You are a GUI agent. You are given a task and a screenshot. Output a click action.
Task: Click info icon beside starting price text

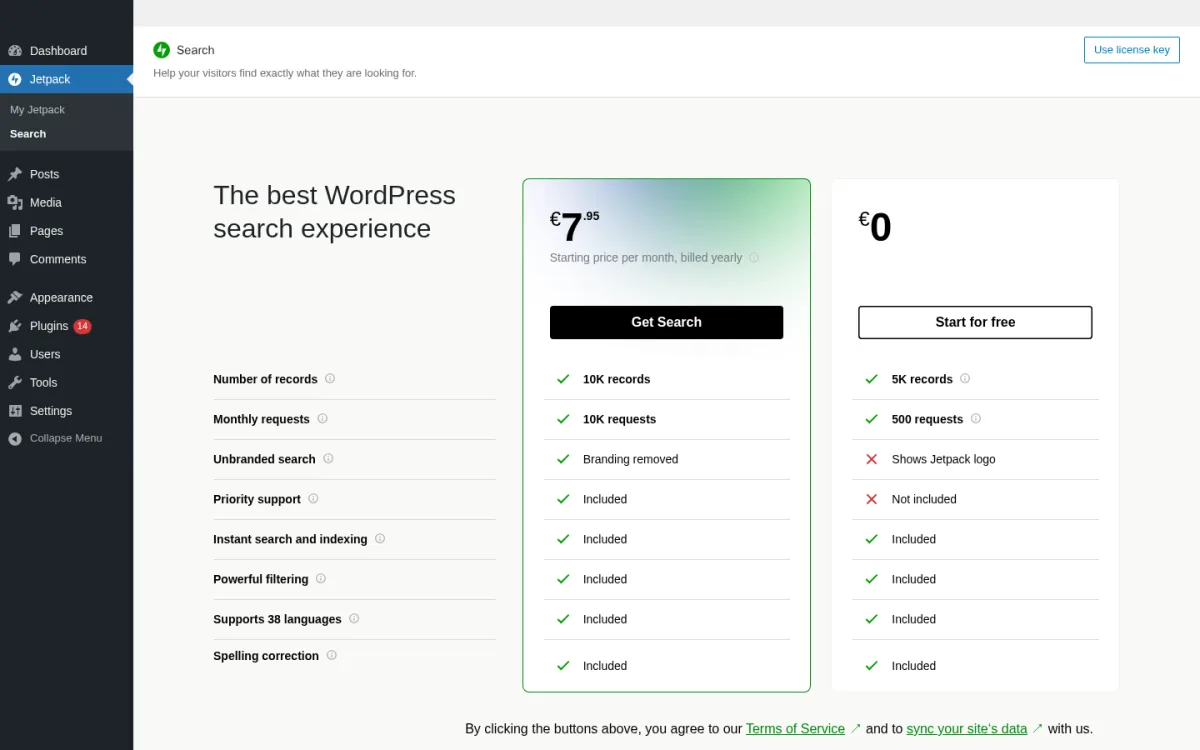click(x=754, y=258)
